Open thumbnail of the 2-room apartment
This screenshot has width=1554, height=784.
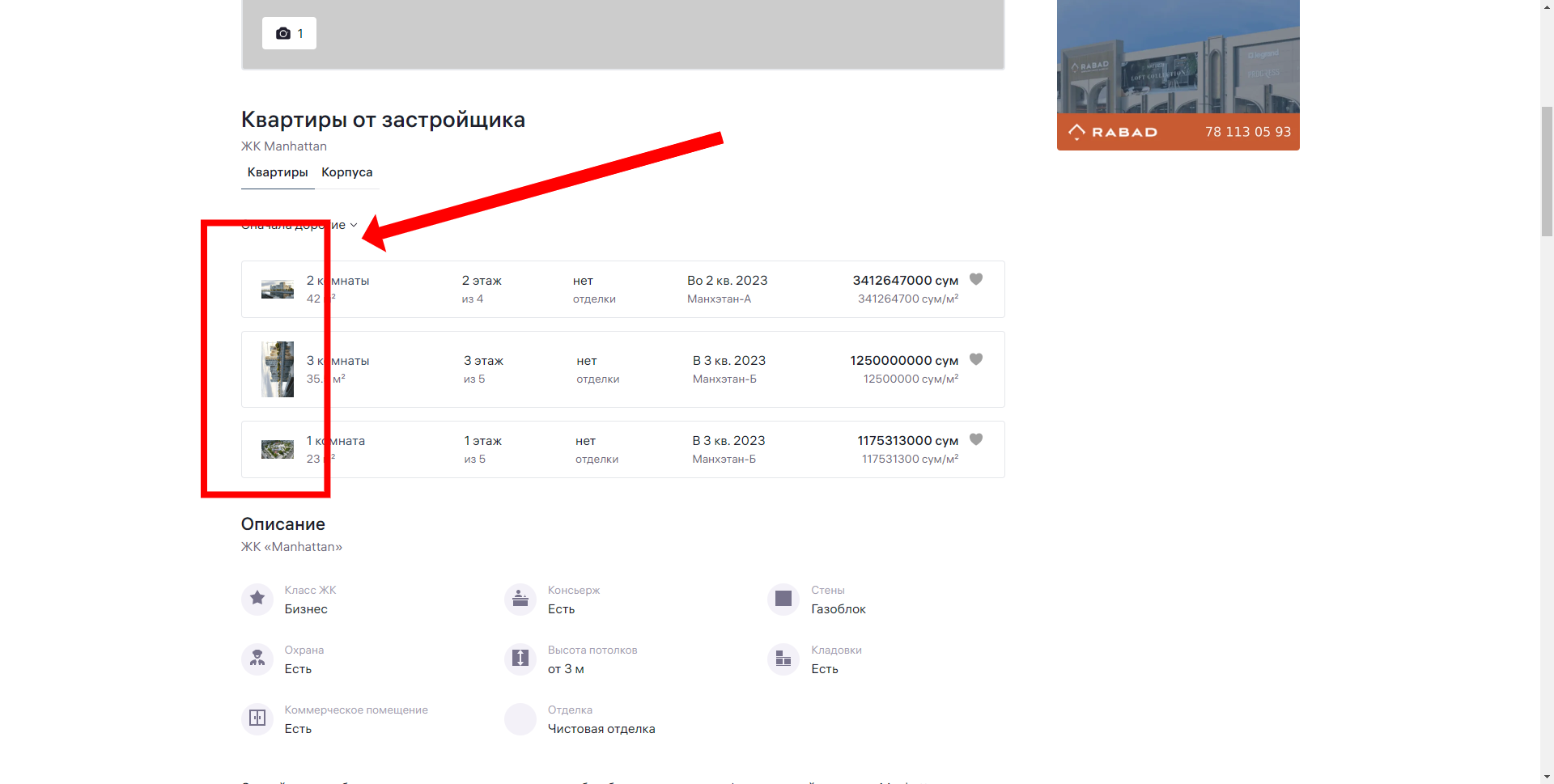point(278,290)
